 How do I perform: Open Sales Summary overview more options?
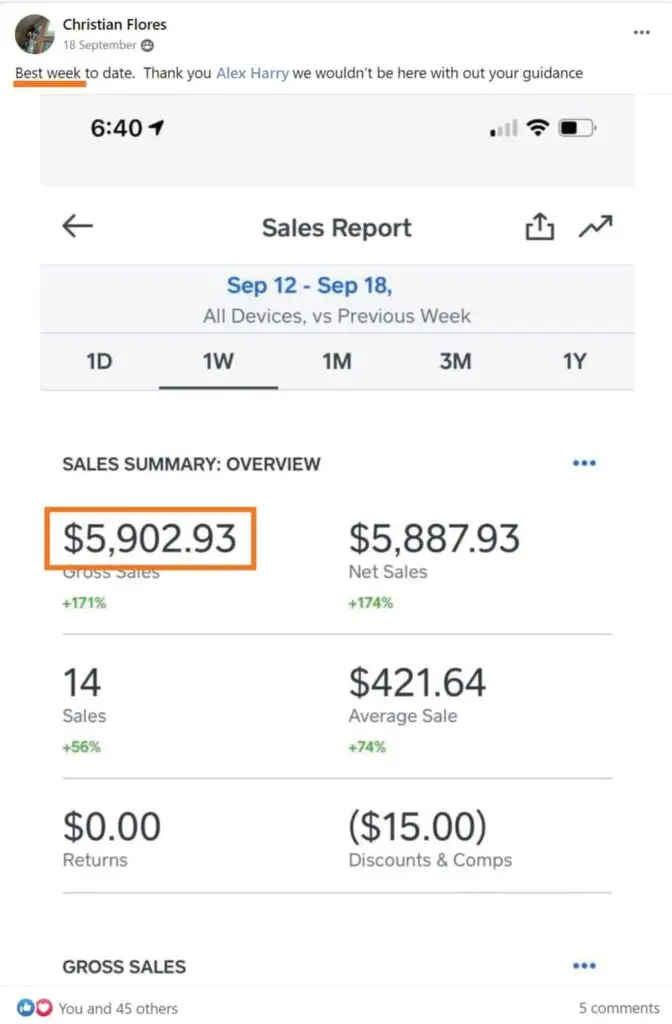(x=584, y=463)
